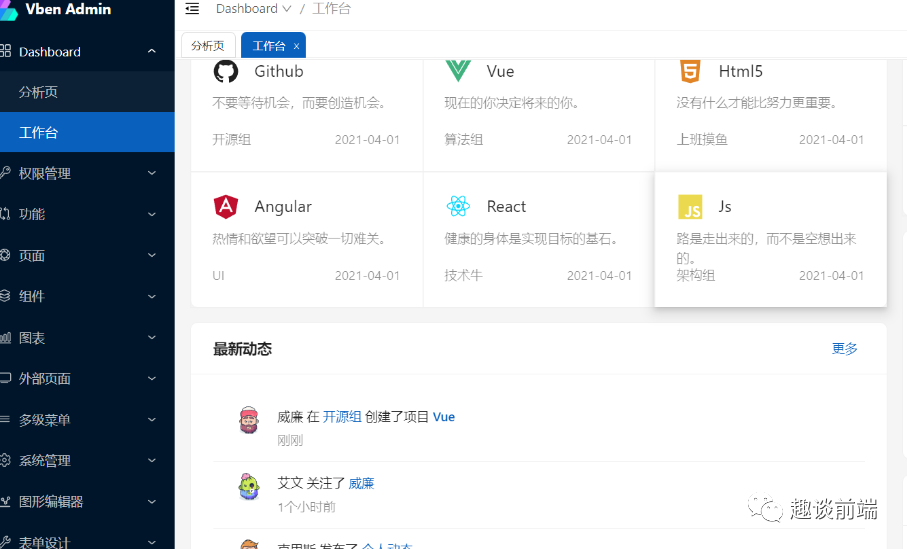Click the Vue logo icon
The height and width of the screenshot is (549, 907).
click(x=458, y=71)
